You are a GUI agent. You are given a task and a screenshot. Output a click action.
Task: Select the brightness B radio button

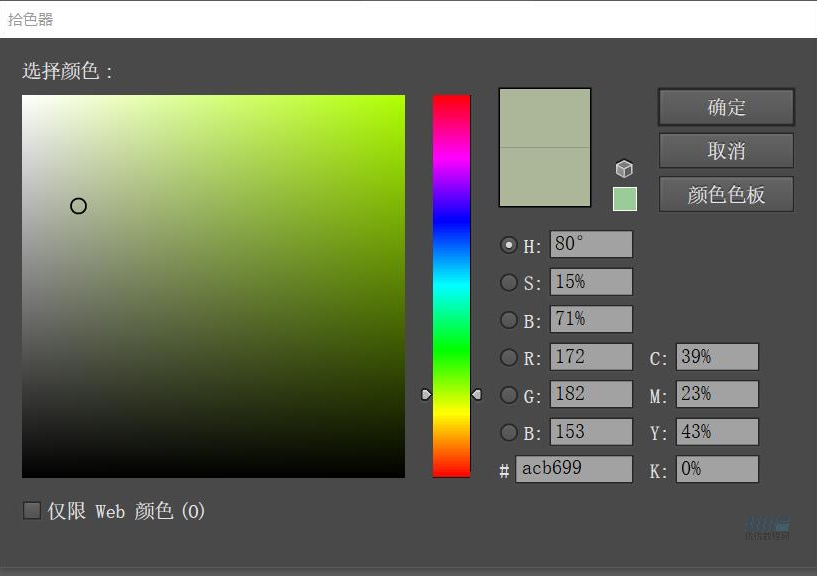(509, 320)
